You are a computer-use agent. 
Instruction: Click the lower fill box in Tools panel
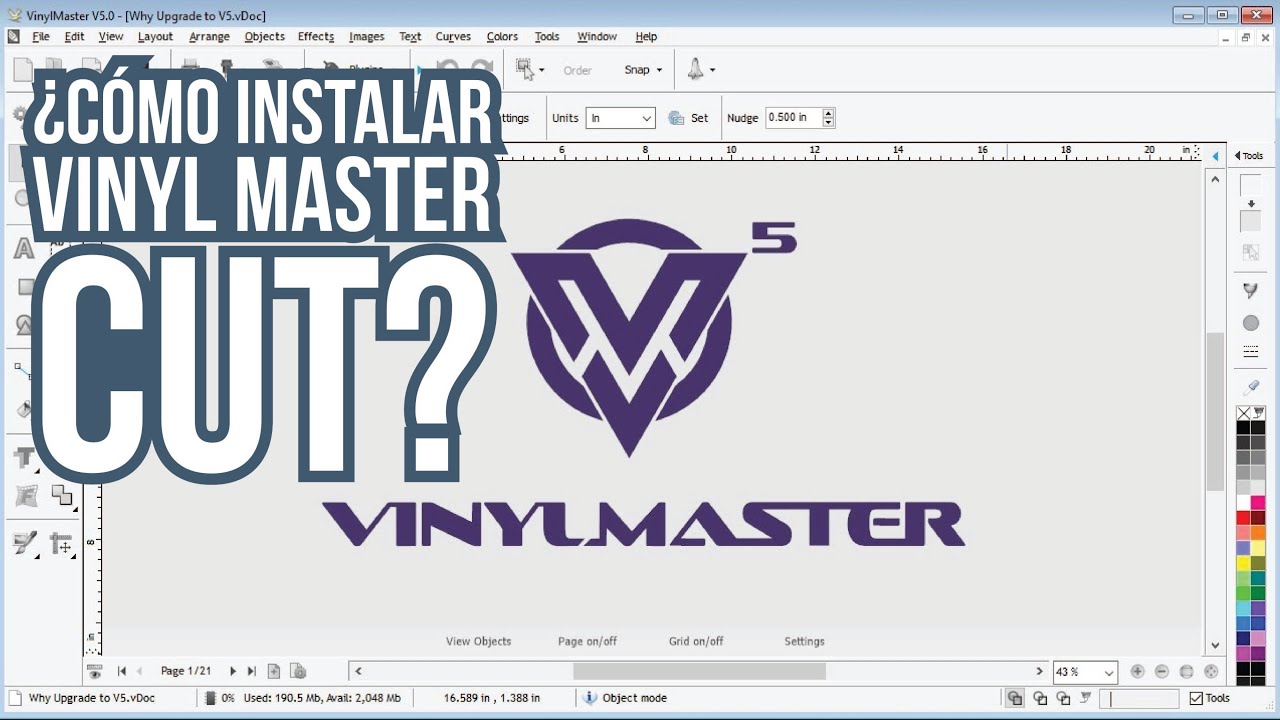click(x=1251, y=221)
